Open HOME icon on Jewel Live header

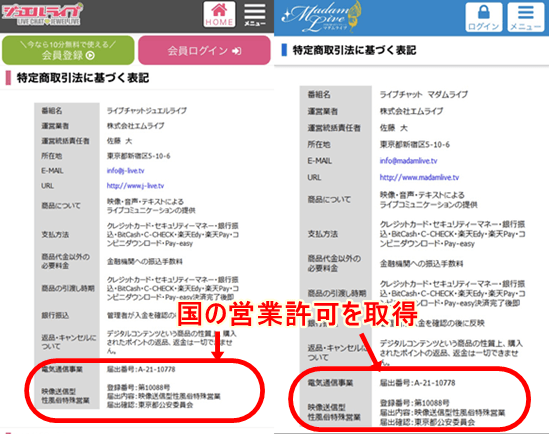[x=219, y=14]
